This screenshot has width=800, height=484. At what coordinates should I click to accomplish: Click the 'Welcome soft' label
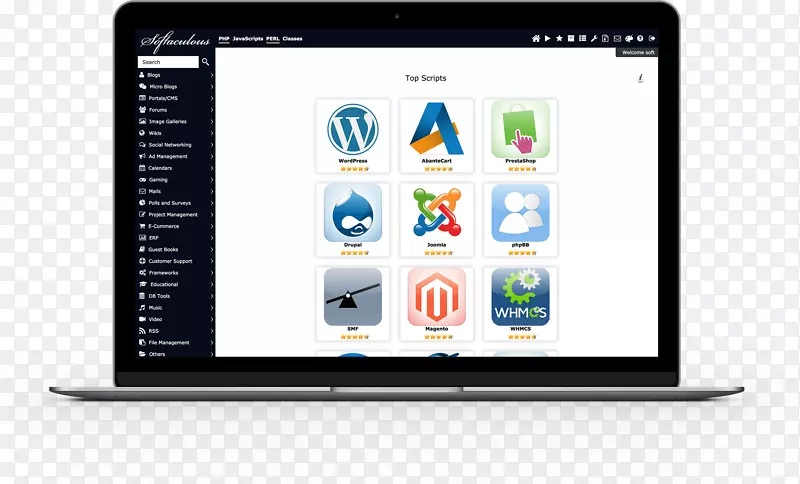(x=638, y=53)
